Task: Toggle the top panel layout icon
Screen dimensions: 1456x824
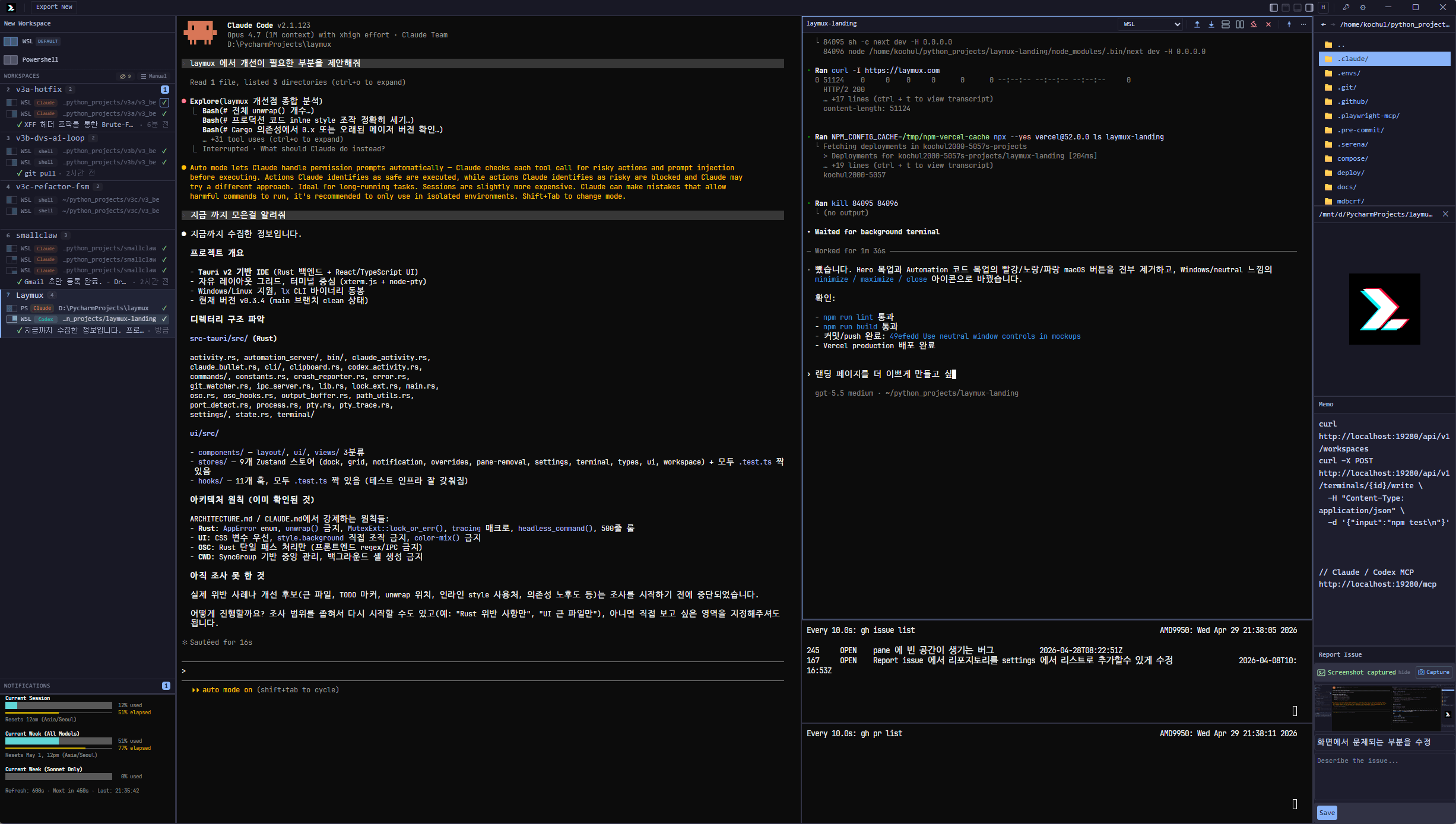Action: 1285,8
